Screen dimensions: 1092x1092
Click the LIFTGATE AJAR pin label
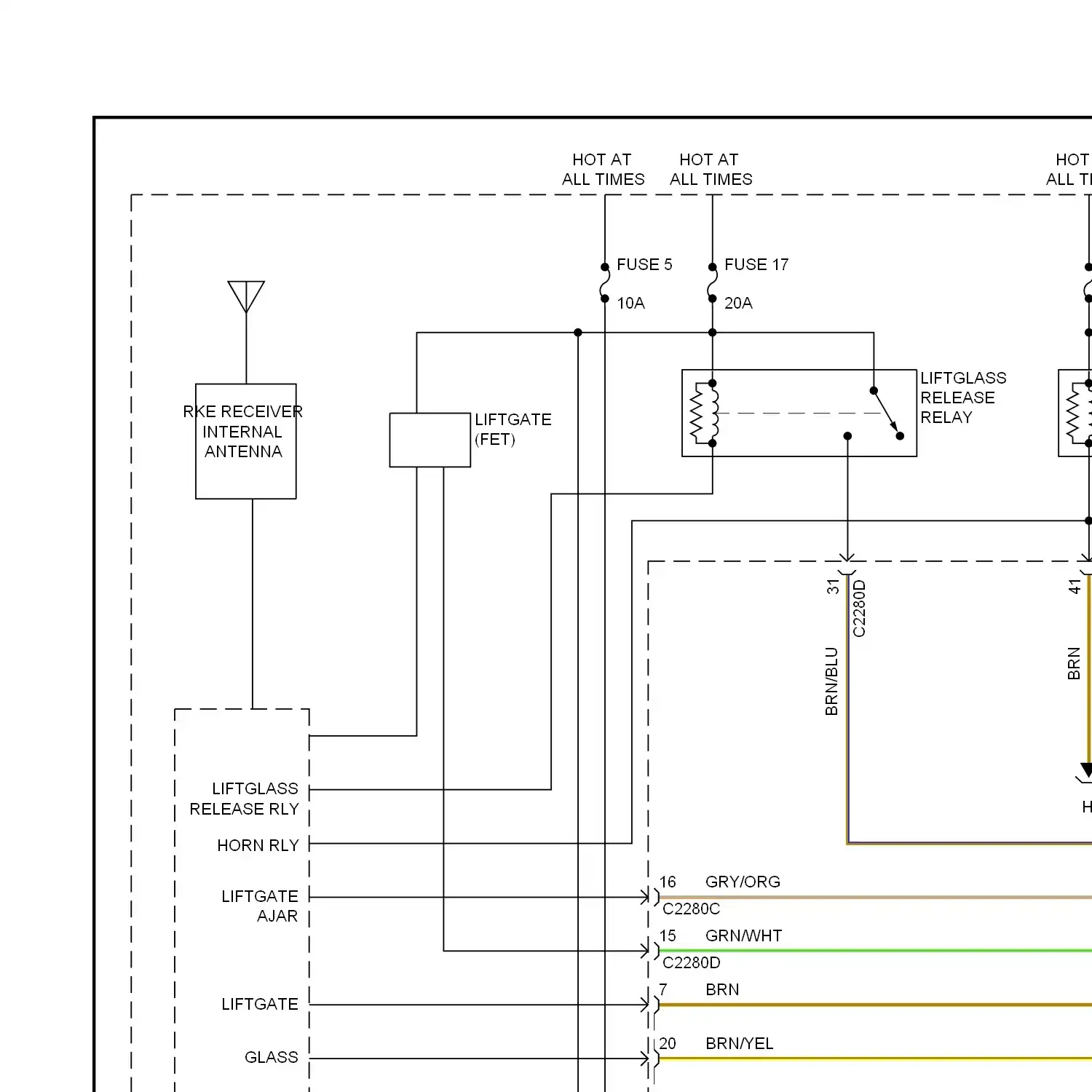click(260, 906)
